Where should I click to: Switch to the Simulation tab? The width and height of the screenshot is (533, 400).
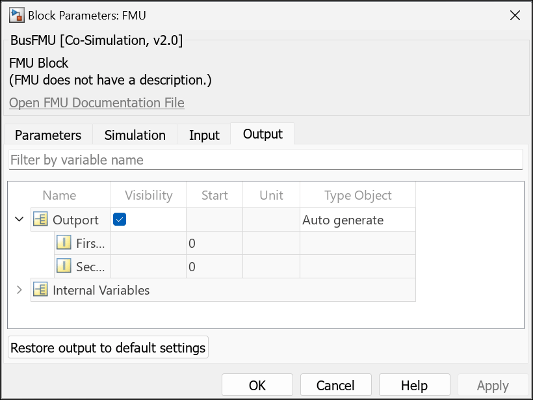[x=135, y=135]
